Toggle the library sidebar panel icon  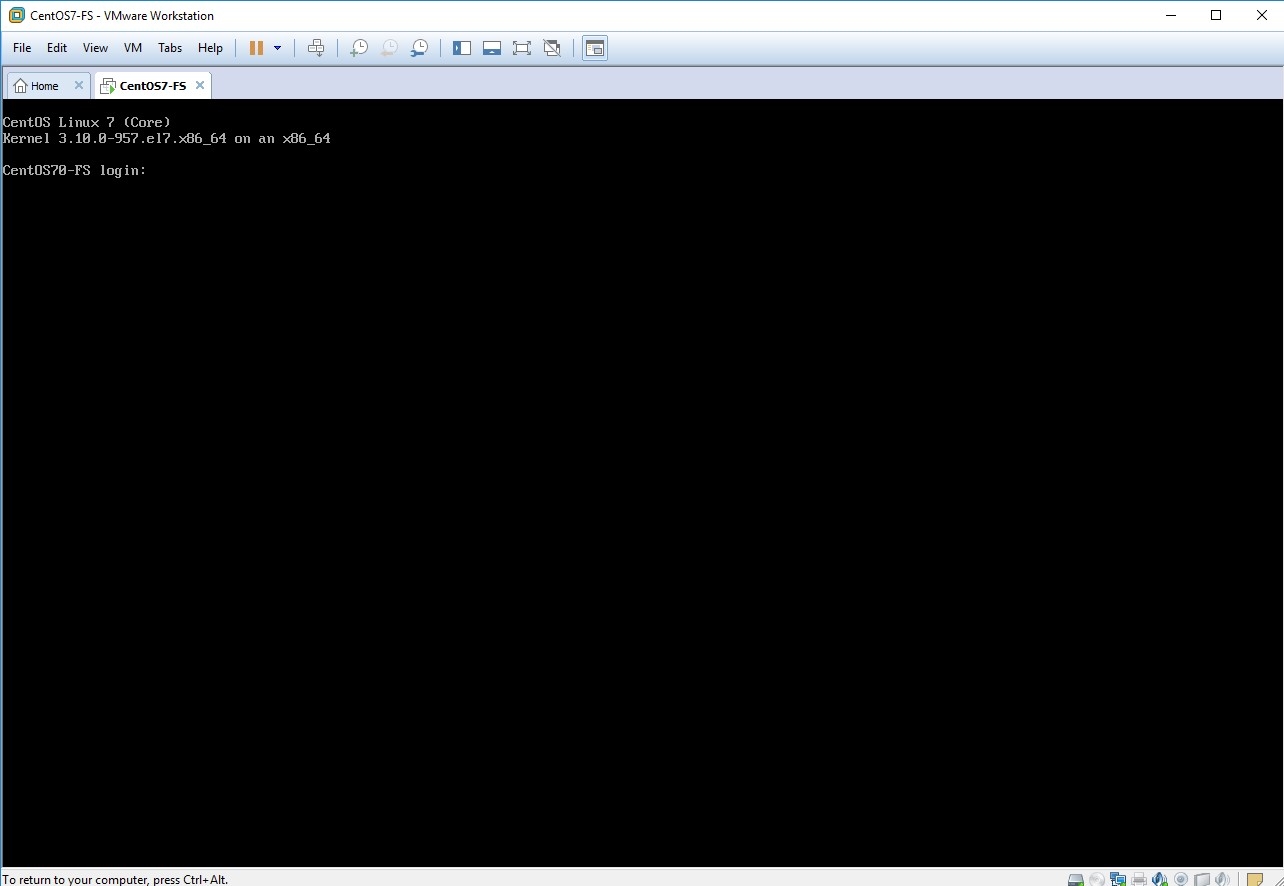[x=461, y=48]
